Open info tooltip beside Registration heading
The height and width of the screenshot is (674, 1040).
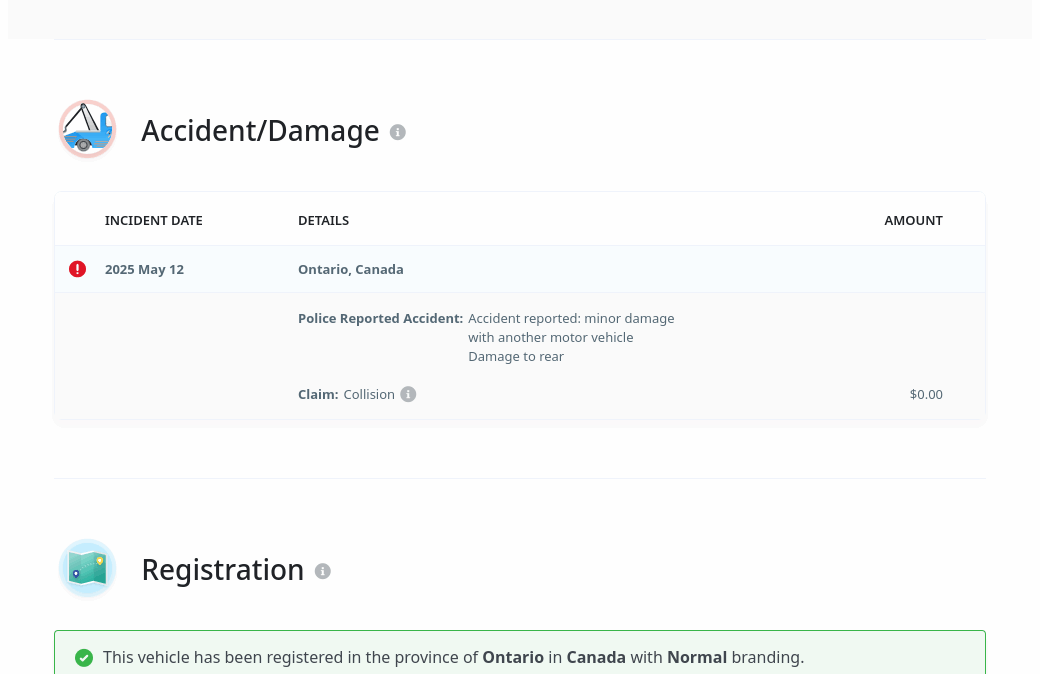point(322,571)
